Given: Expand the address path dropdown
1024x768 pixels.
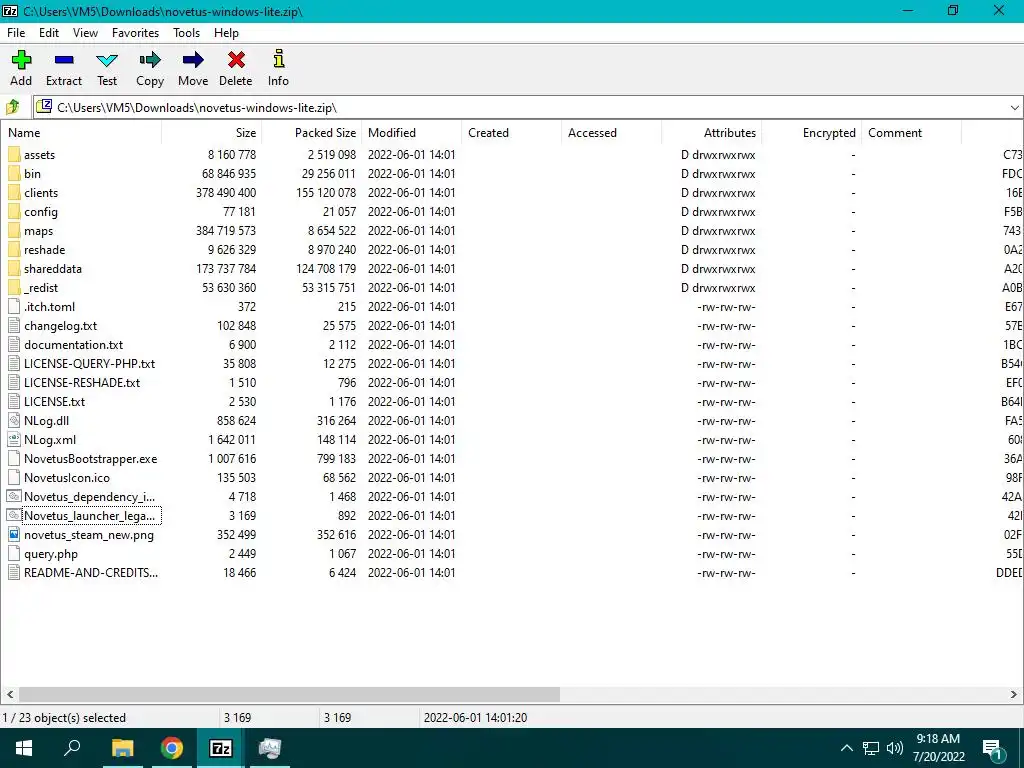Looking at the screenshot, I should (1014, 108).
